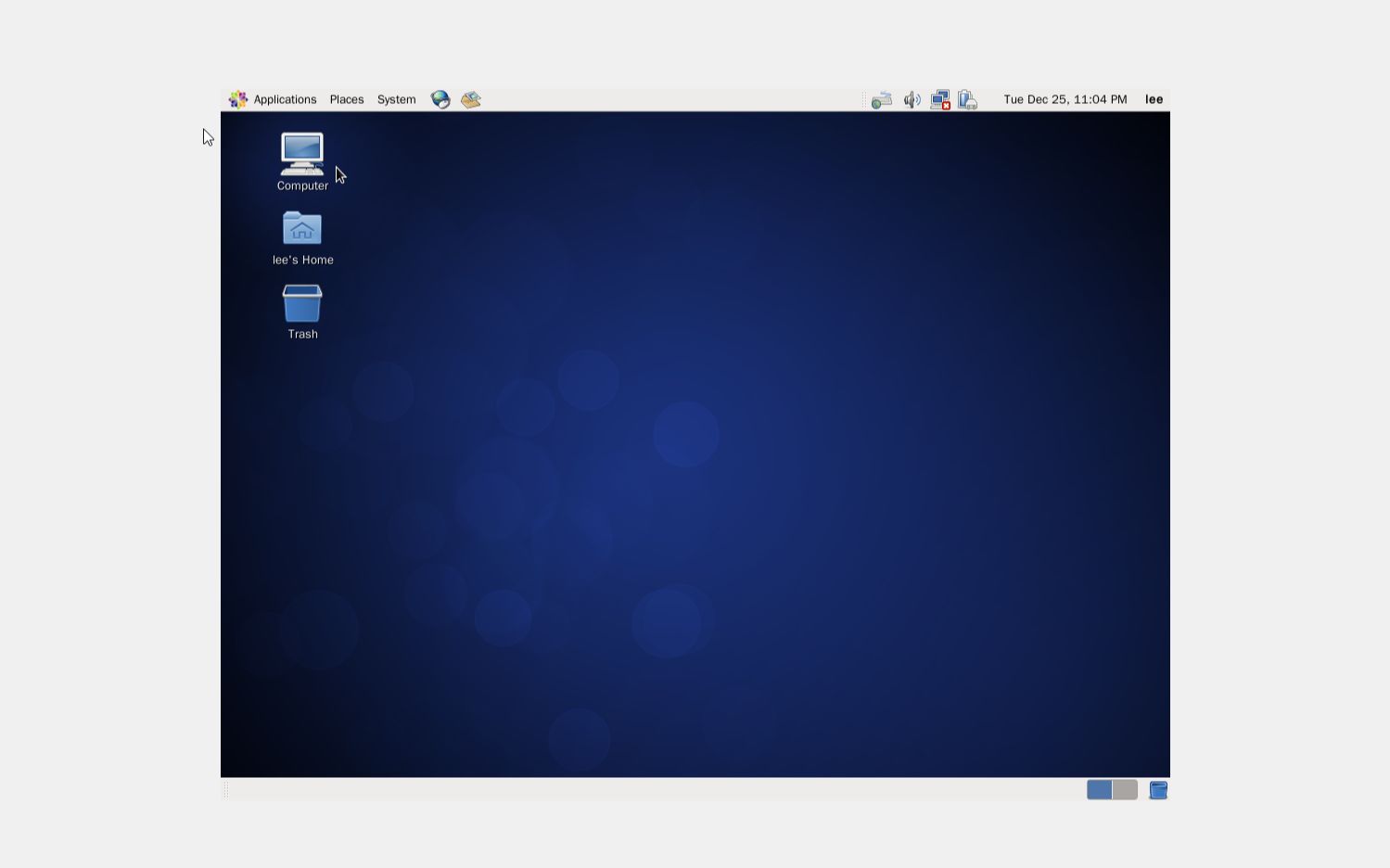Open the notes/editor launcher beside the browser icon
The image size is (1390, 868).
click(471, 99)
